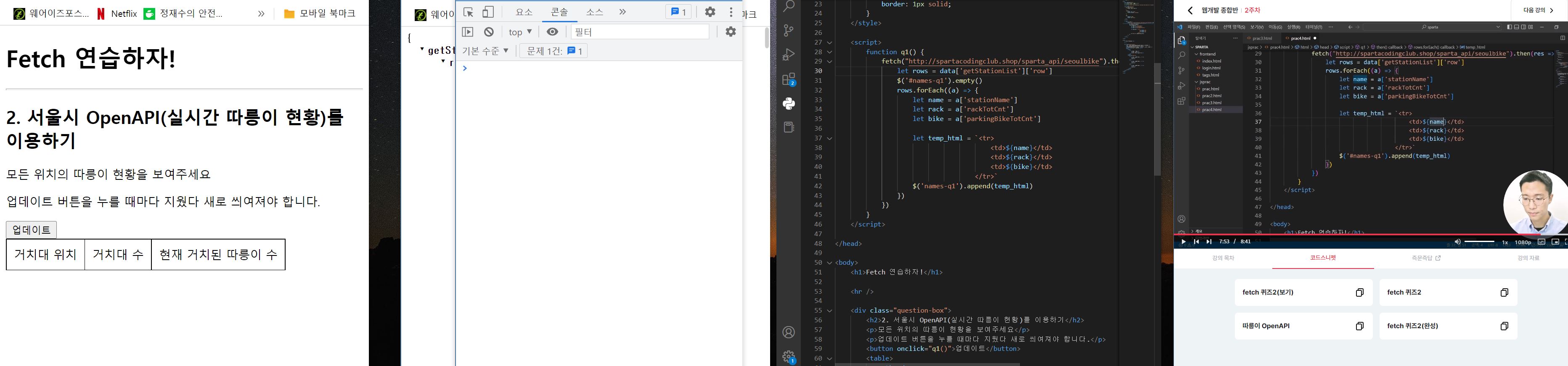1568x366 pixels.
Task: Copy the '따릉이 OpenAPI' snippet
Action: [x=1360, y=327]
